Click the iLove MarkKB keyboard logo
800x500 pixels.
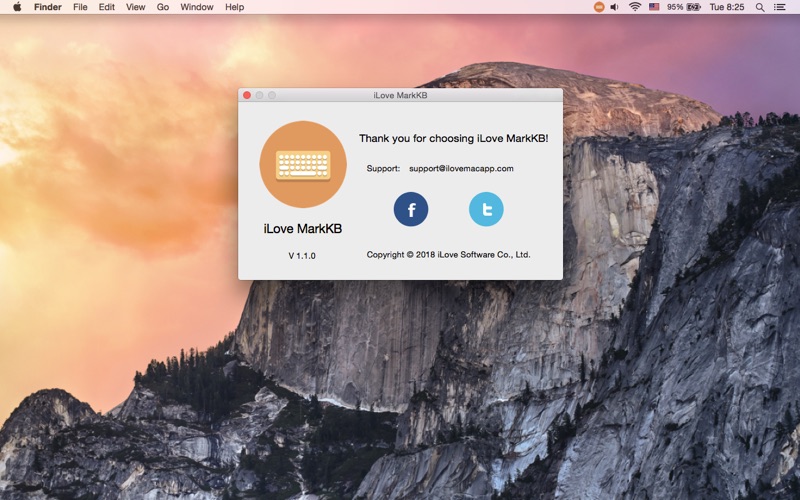(303, 164)
